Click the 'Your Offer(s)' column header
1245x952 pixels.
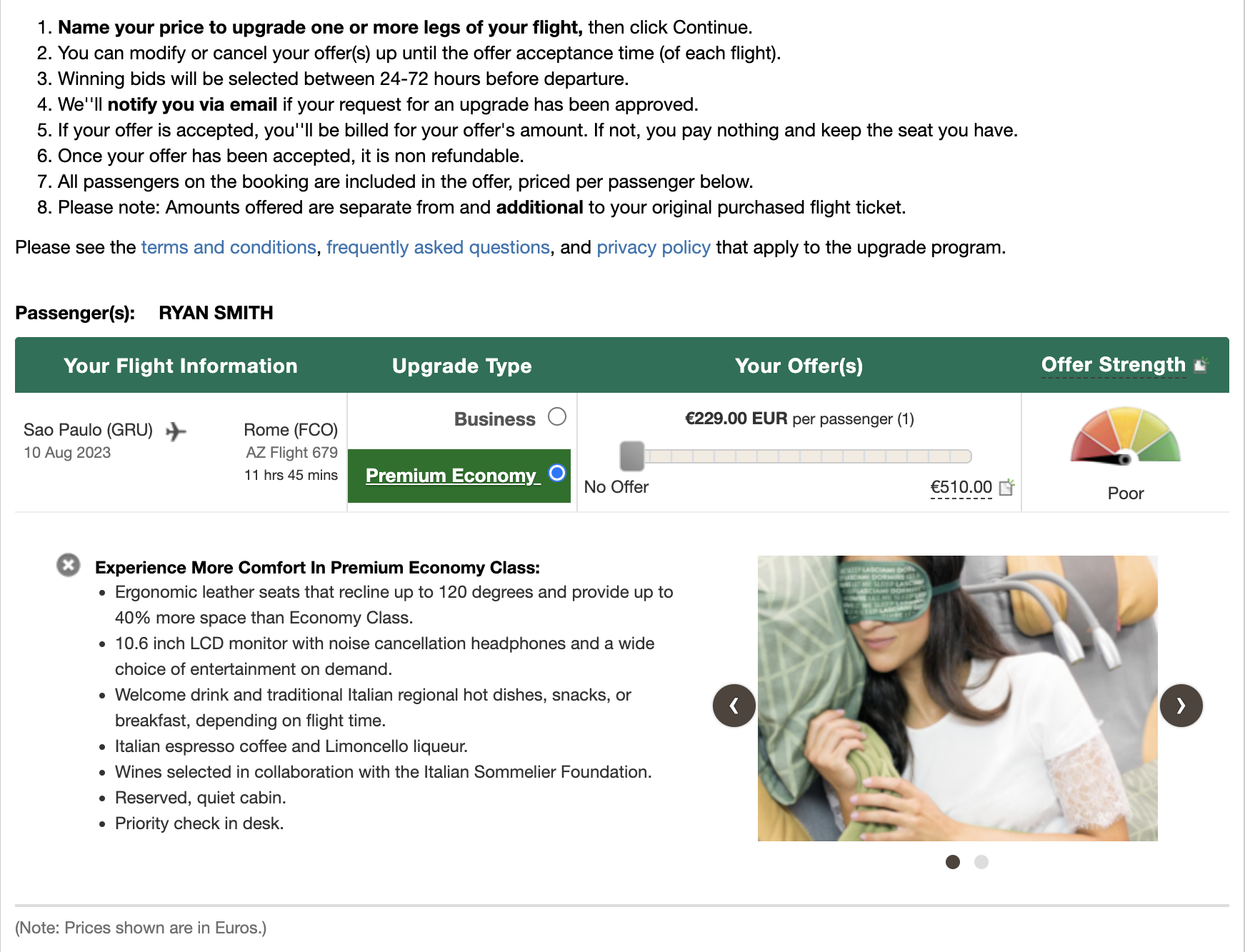799,366
